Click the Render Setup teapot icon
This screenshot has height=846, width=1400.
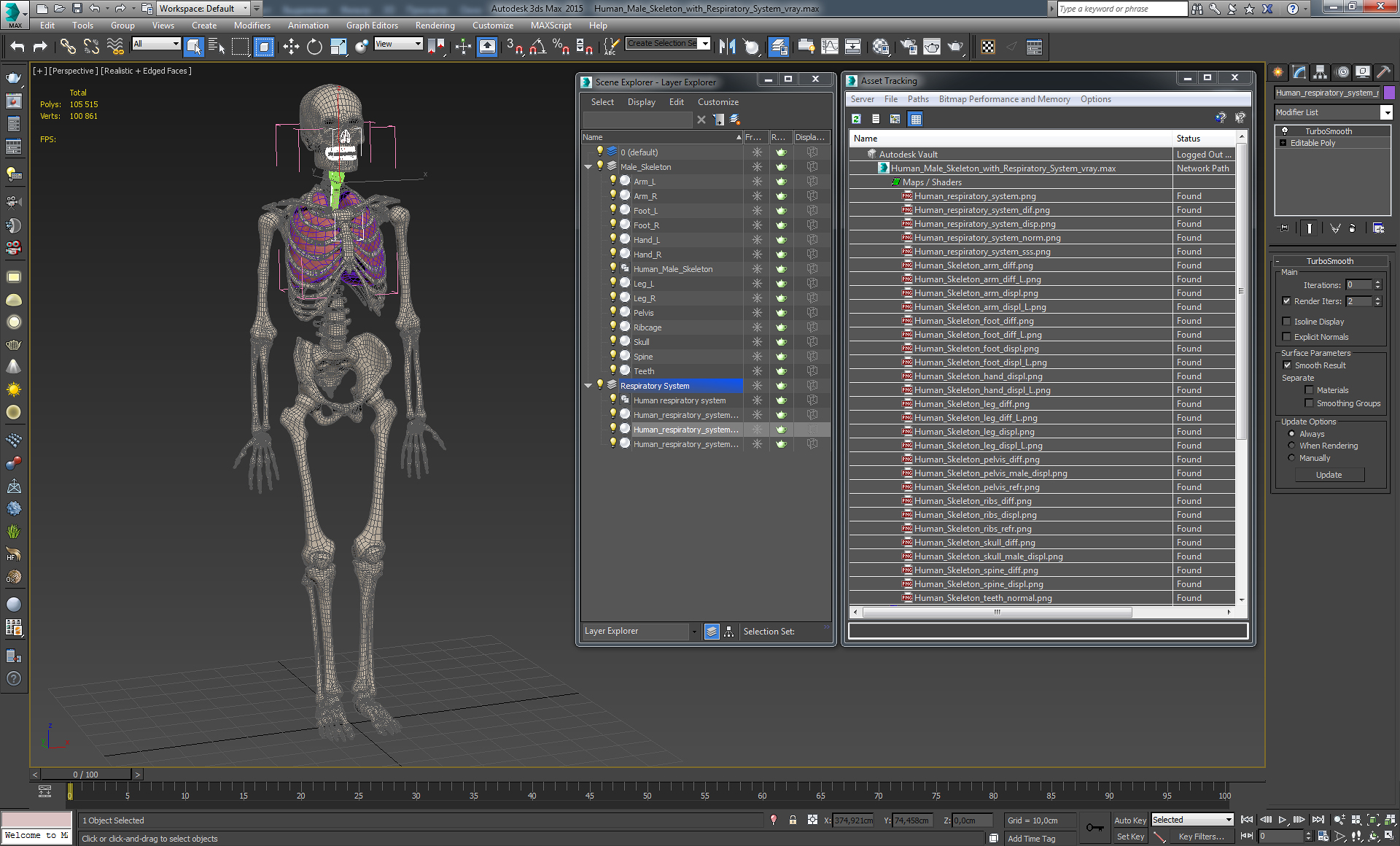point(908,47)
